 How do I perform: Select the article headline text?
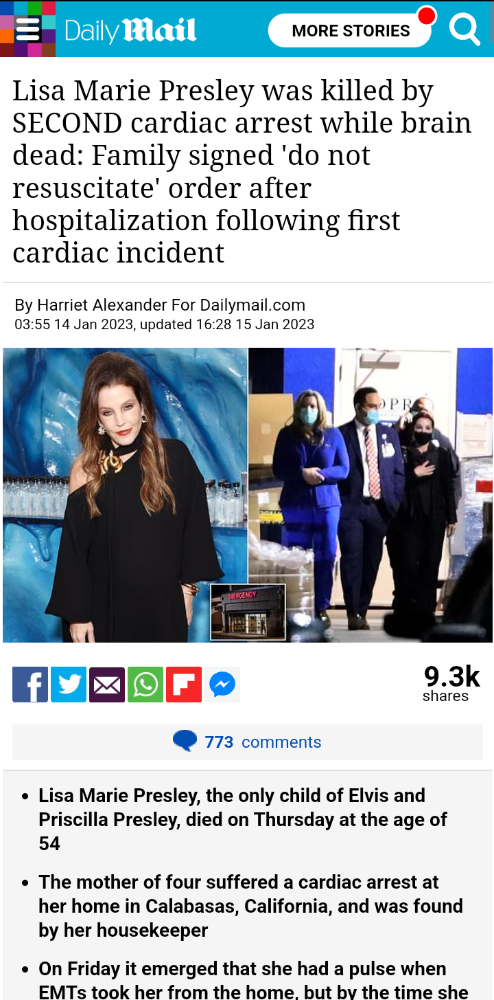tap(242, 172)
